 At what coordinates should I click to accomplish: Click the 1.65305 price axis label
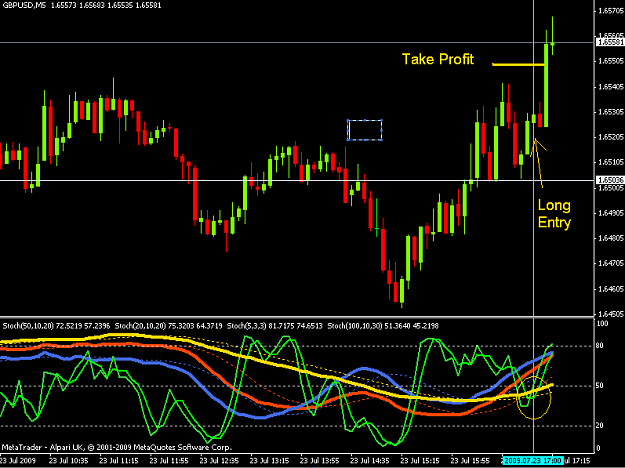(x=611, y=112)
